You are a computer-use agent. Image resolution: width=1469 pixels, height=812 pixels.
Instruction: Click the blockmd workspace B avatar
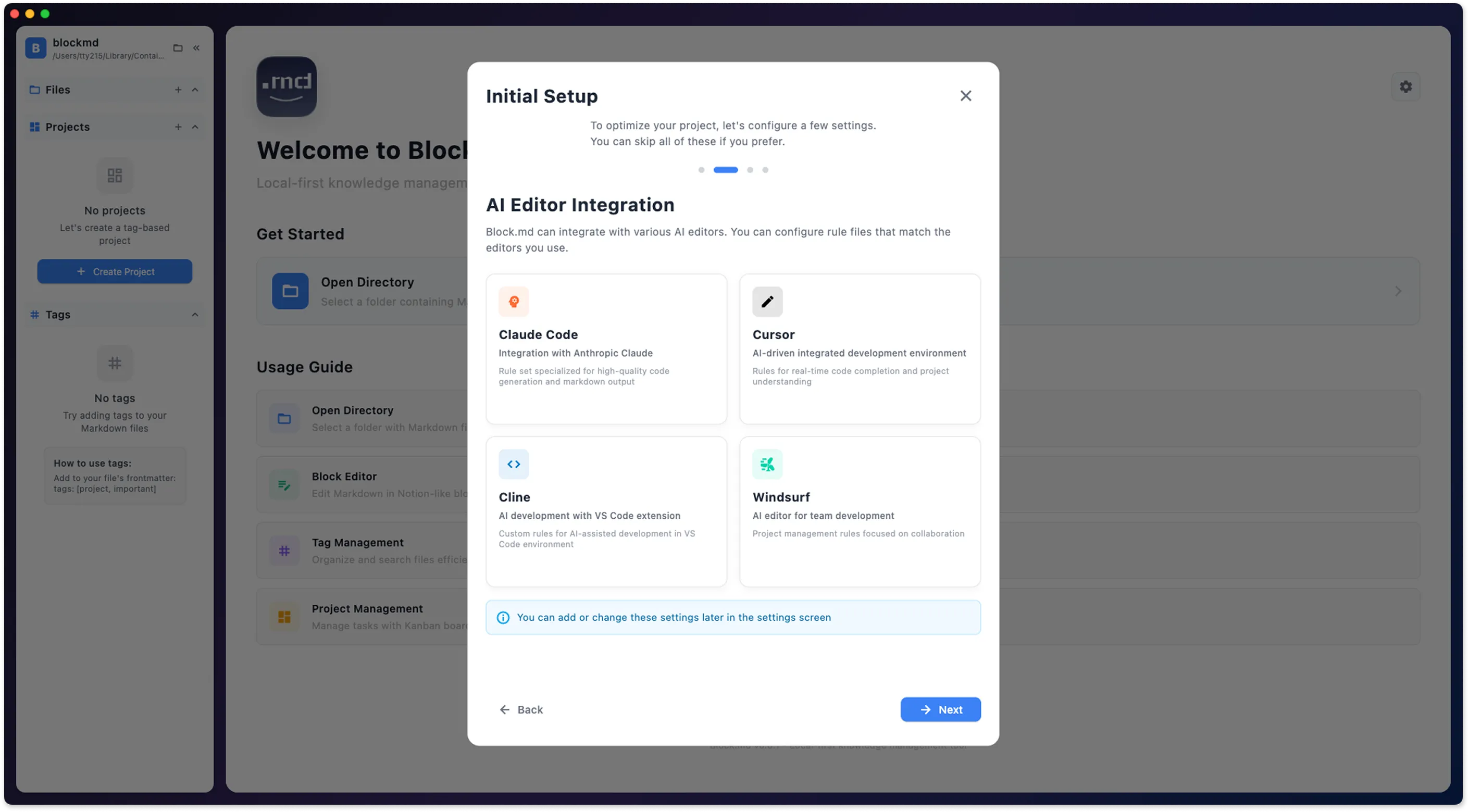[x=35, y=48]
